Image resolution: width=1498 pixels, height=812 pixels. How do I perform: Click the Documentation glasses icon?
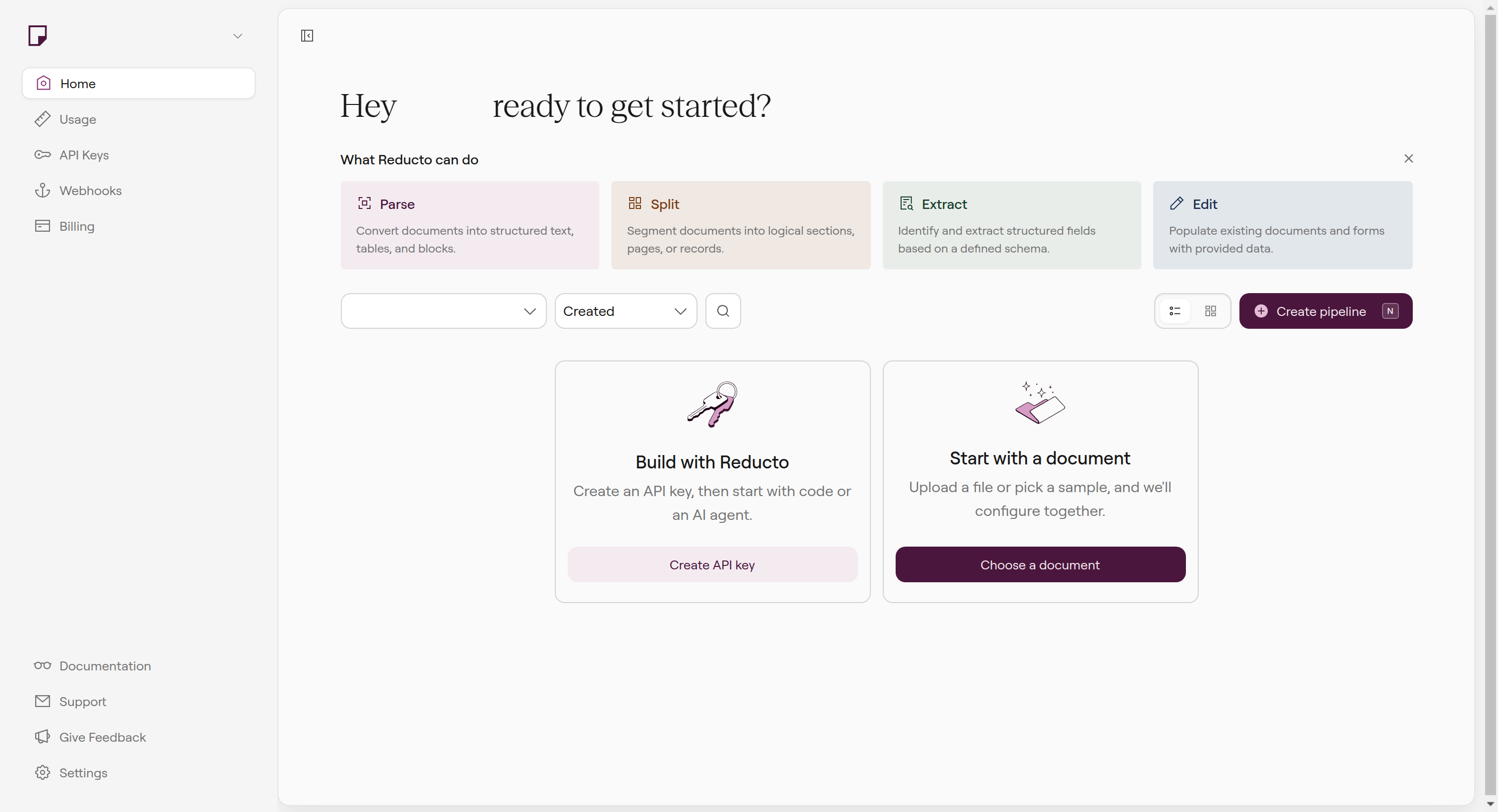coord(43,666)
